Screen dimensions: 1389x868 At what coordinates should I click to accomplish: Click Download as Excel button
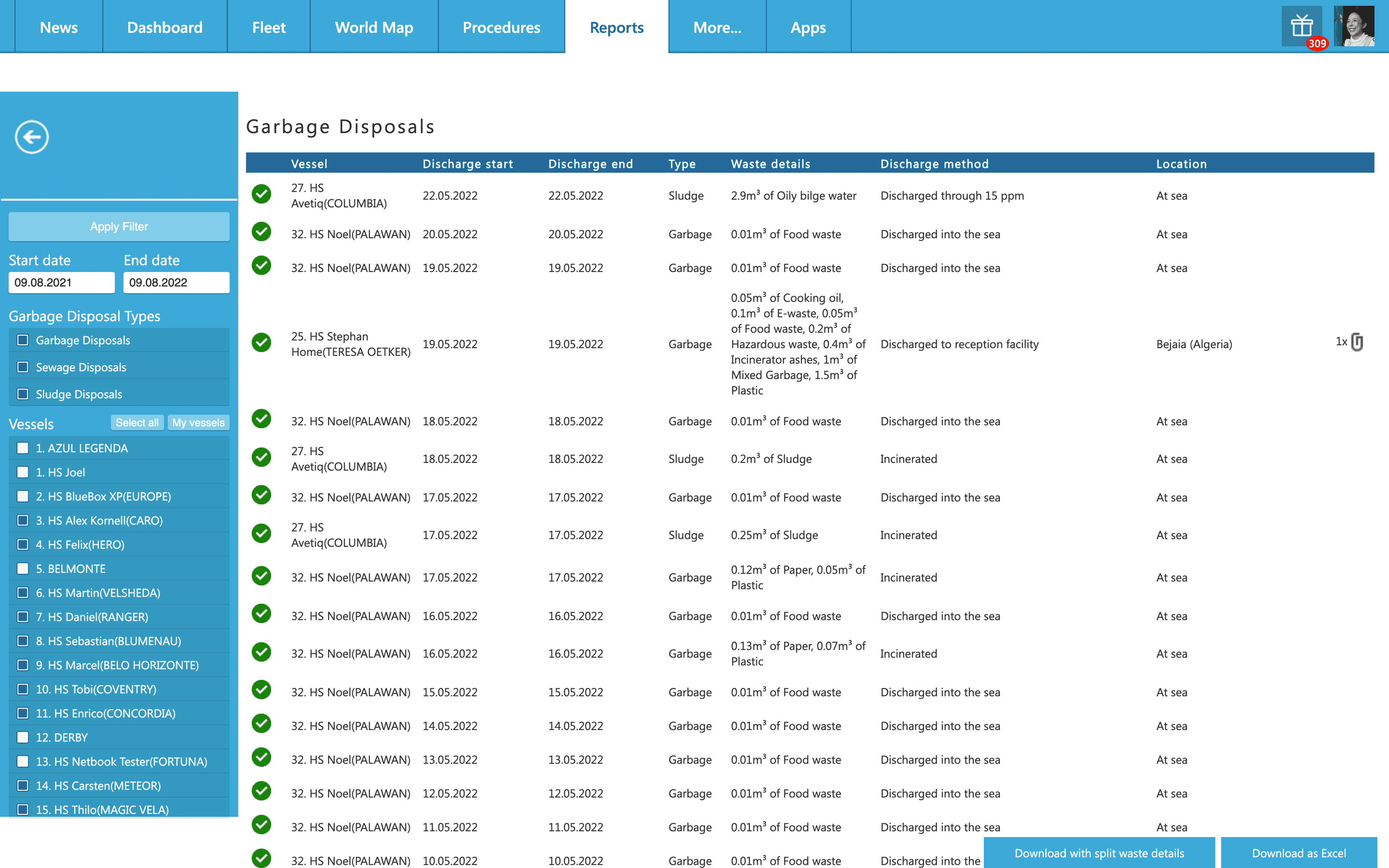[1299, 853]
